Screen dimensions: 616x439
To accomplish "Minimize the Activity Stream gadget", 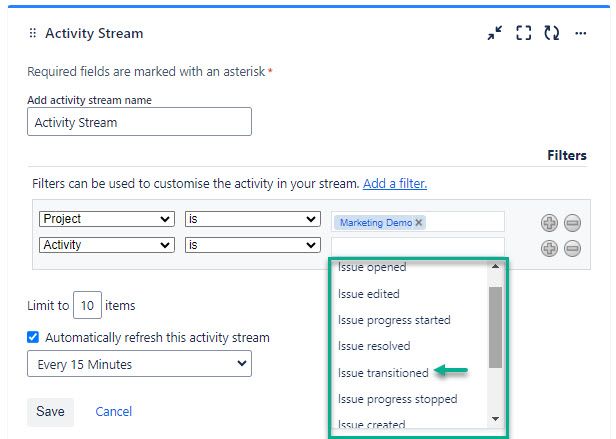I will 495,33.
